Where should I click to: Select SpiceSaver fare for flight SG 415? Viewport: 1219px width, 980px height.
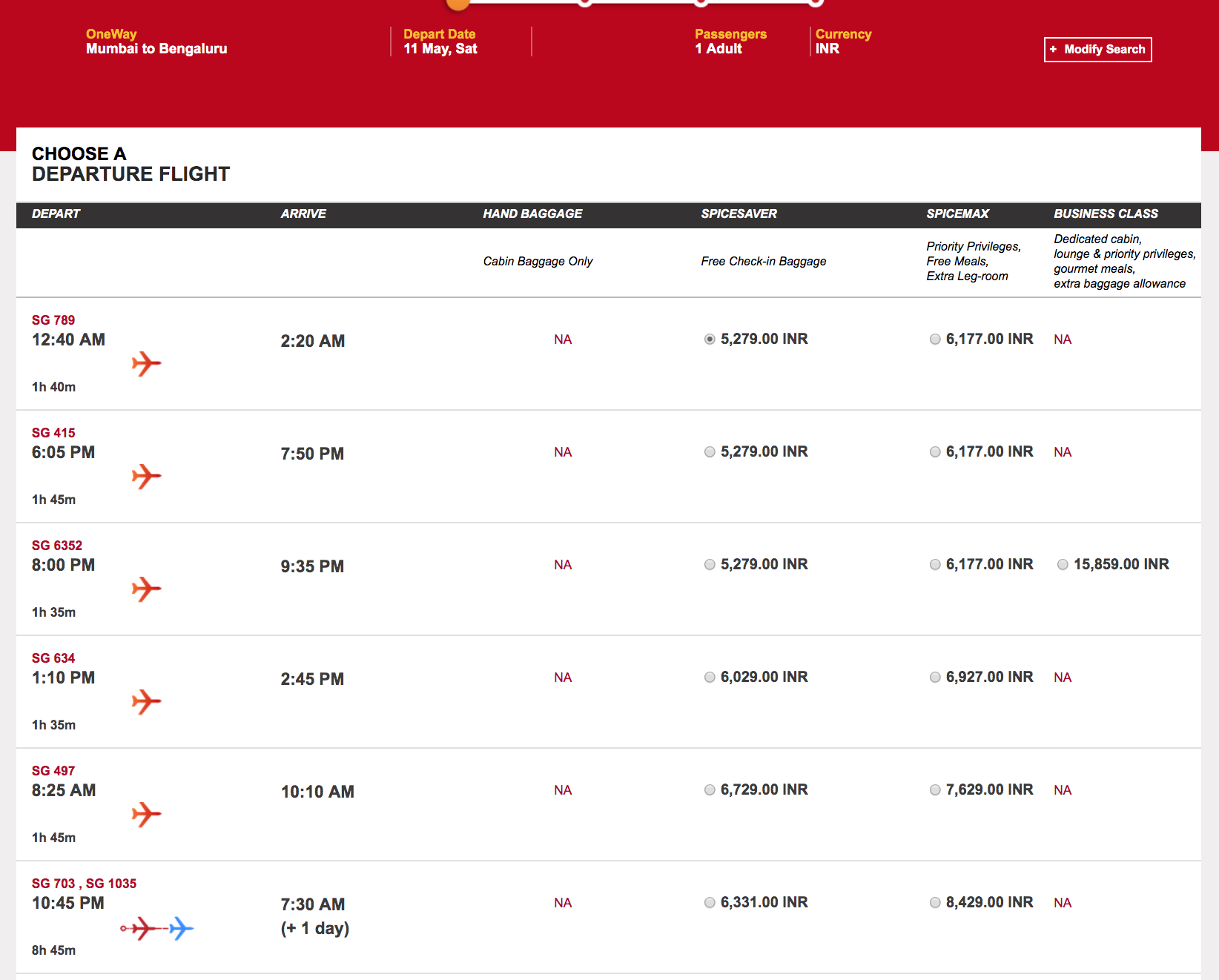pyautogui.click(x=710, y=451)
